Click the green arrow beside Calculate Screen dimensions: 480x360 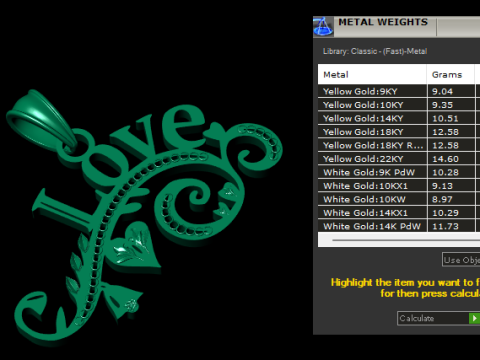point(474,318)
